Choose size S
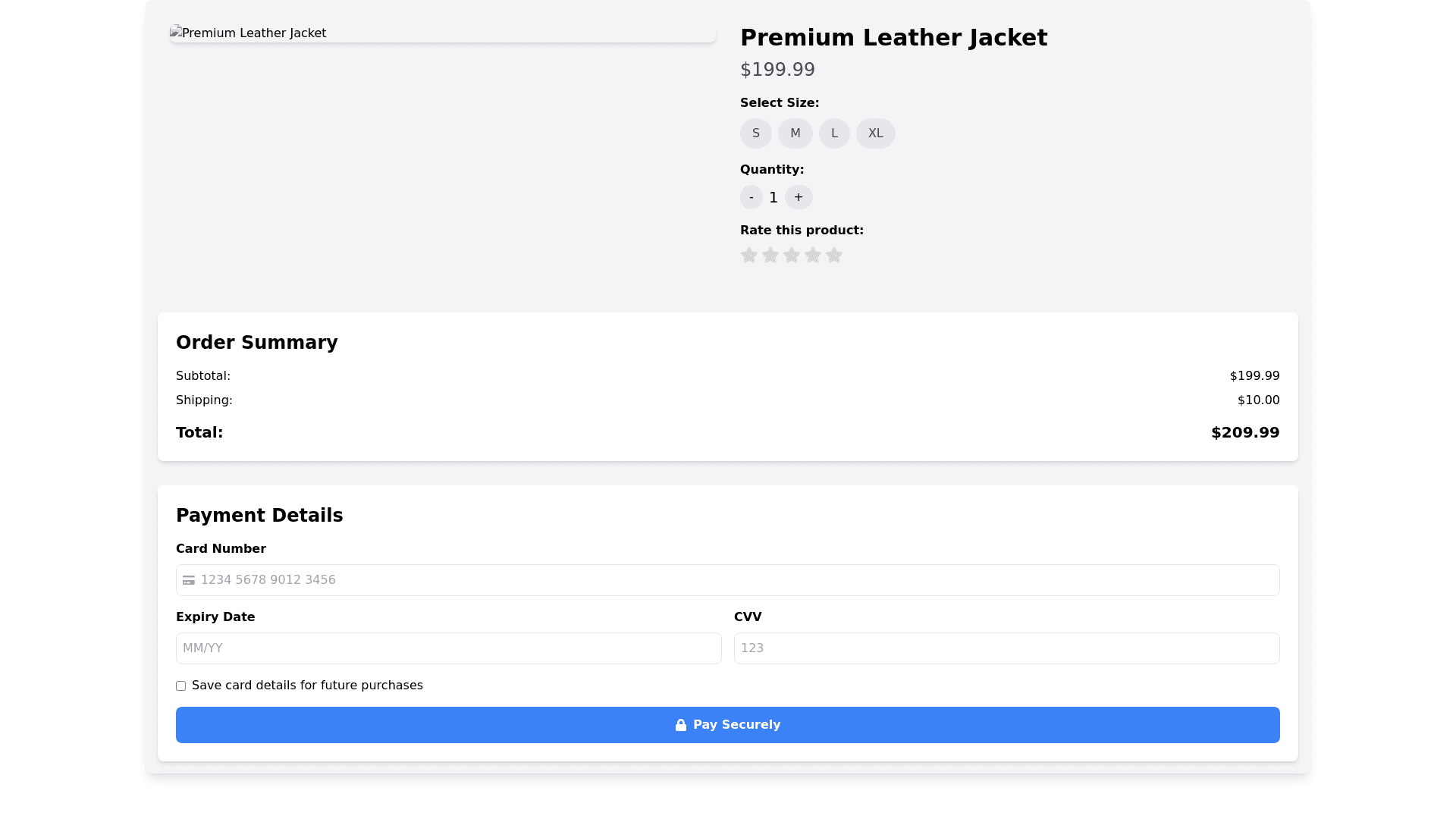The width and height of the screenshot is (1456, 819). (x=756, y=133)
